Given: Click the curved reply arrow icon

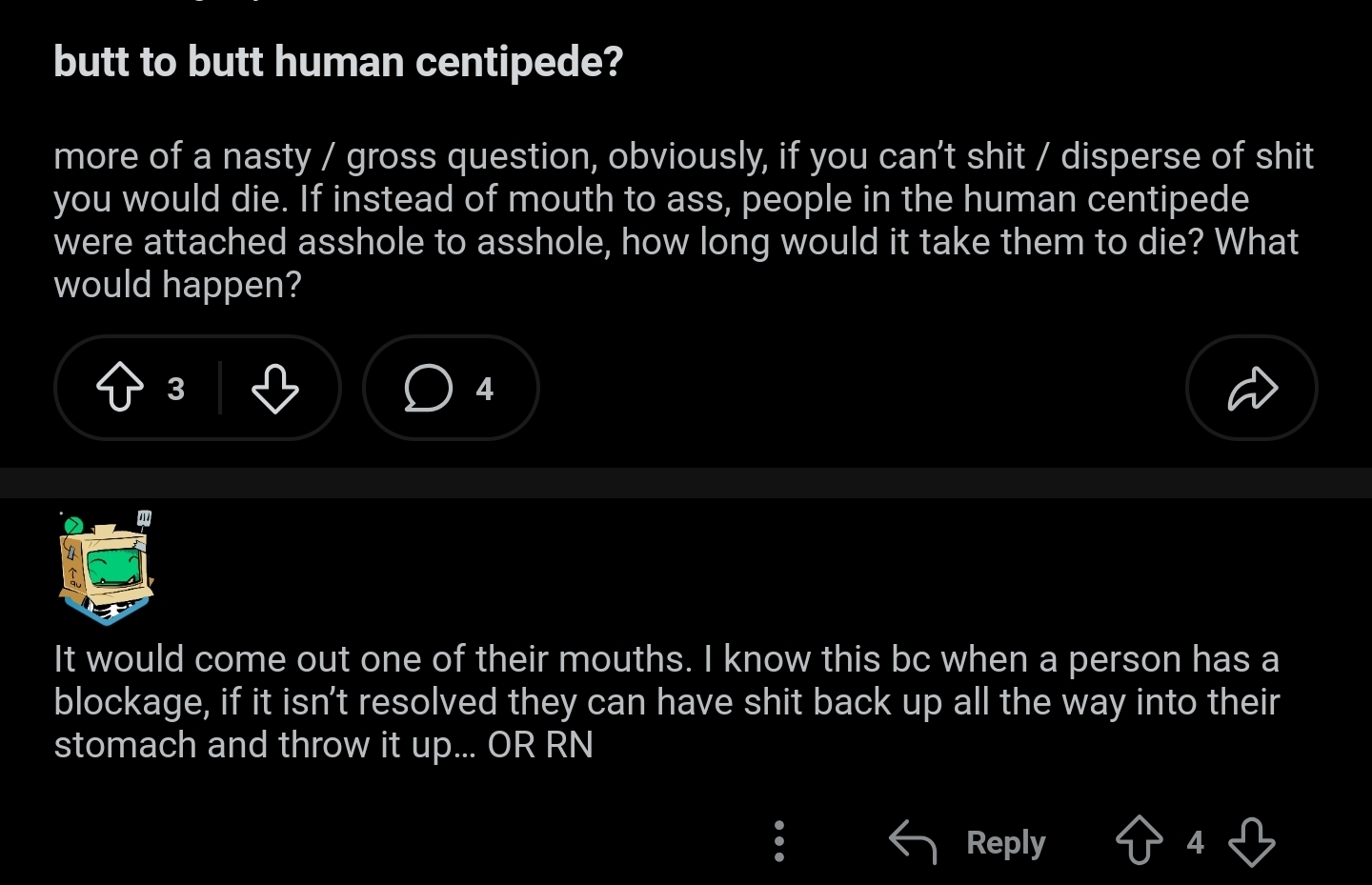Looking at the screenshot, I should pos(913,841).
